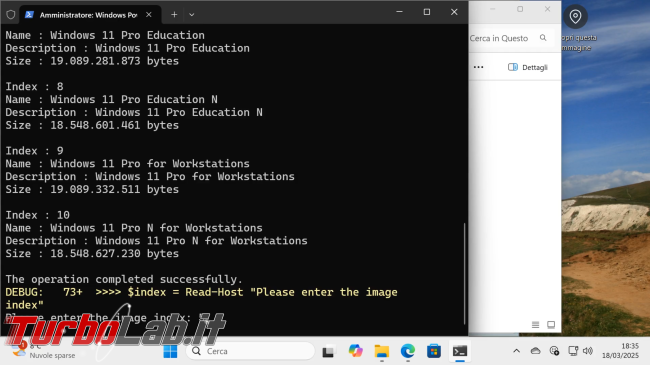This screenshot has width=650, height=365.
Task: Click the PowerShell icon on the tab
Action: (29, 15)
